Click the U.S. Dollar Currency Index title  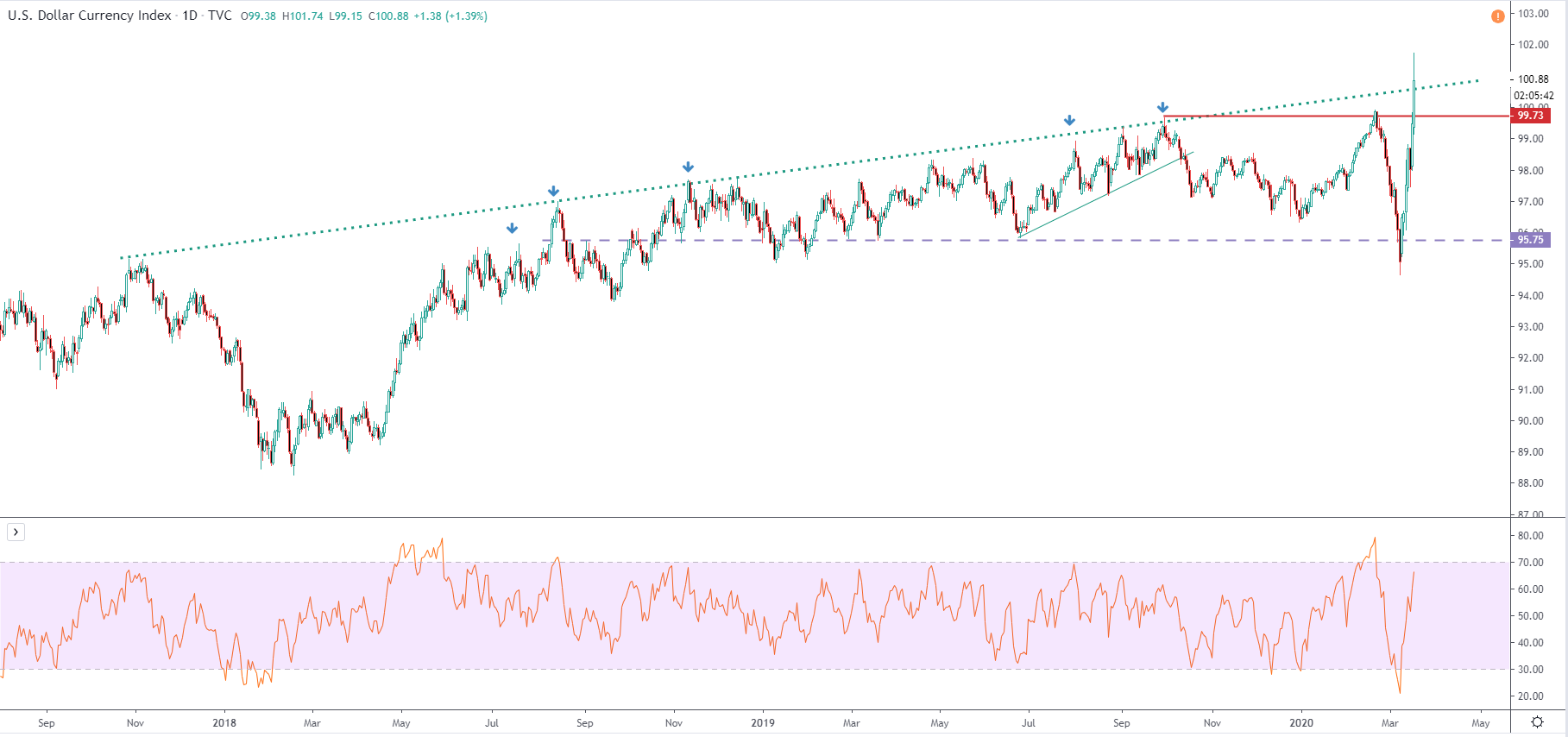tap(90, 16)
